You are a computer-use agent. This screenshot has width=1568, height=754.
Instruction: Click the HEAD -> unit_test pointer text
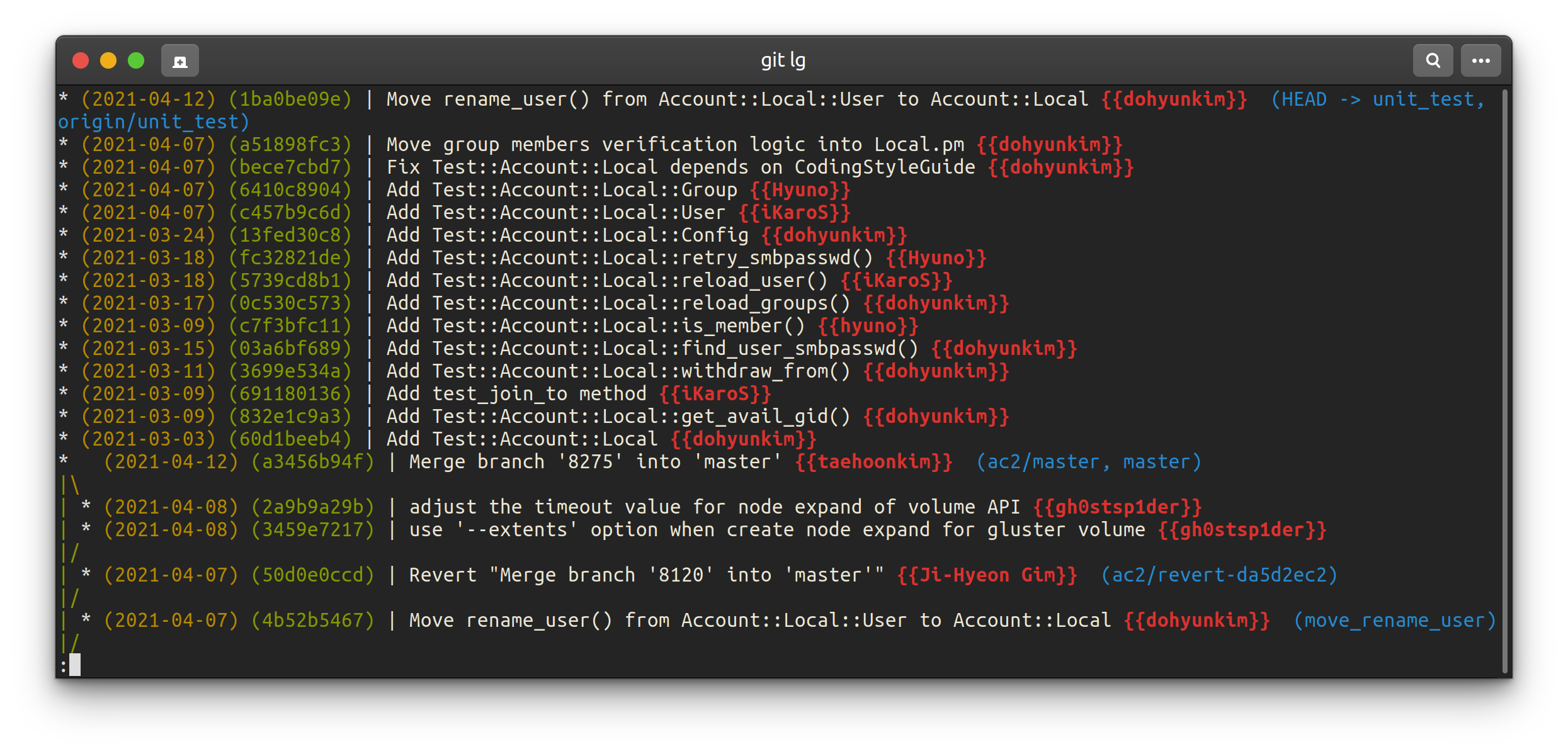(1380, 99)
